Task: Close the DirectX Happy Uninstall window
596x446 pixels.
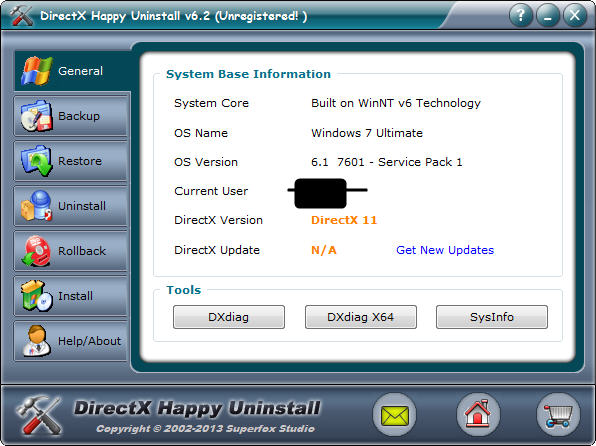Action: pyautogui.click(x=575, y=16)
